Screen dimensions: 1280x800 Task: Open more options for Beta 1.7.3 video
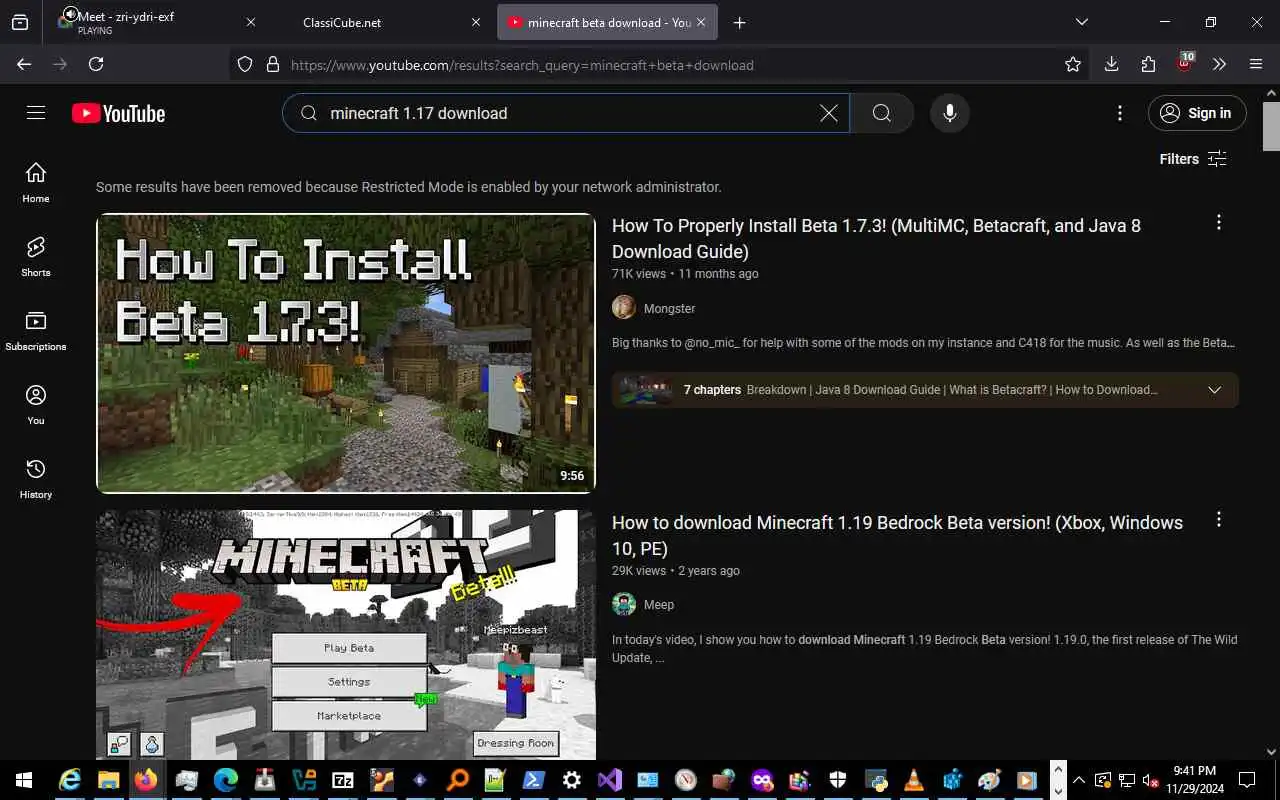[x=1218, y=222]
